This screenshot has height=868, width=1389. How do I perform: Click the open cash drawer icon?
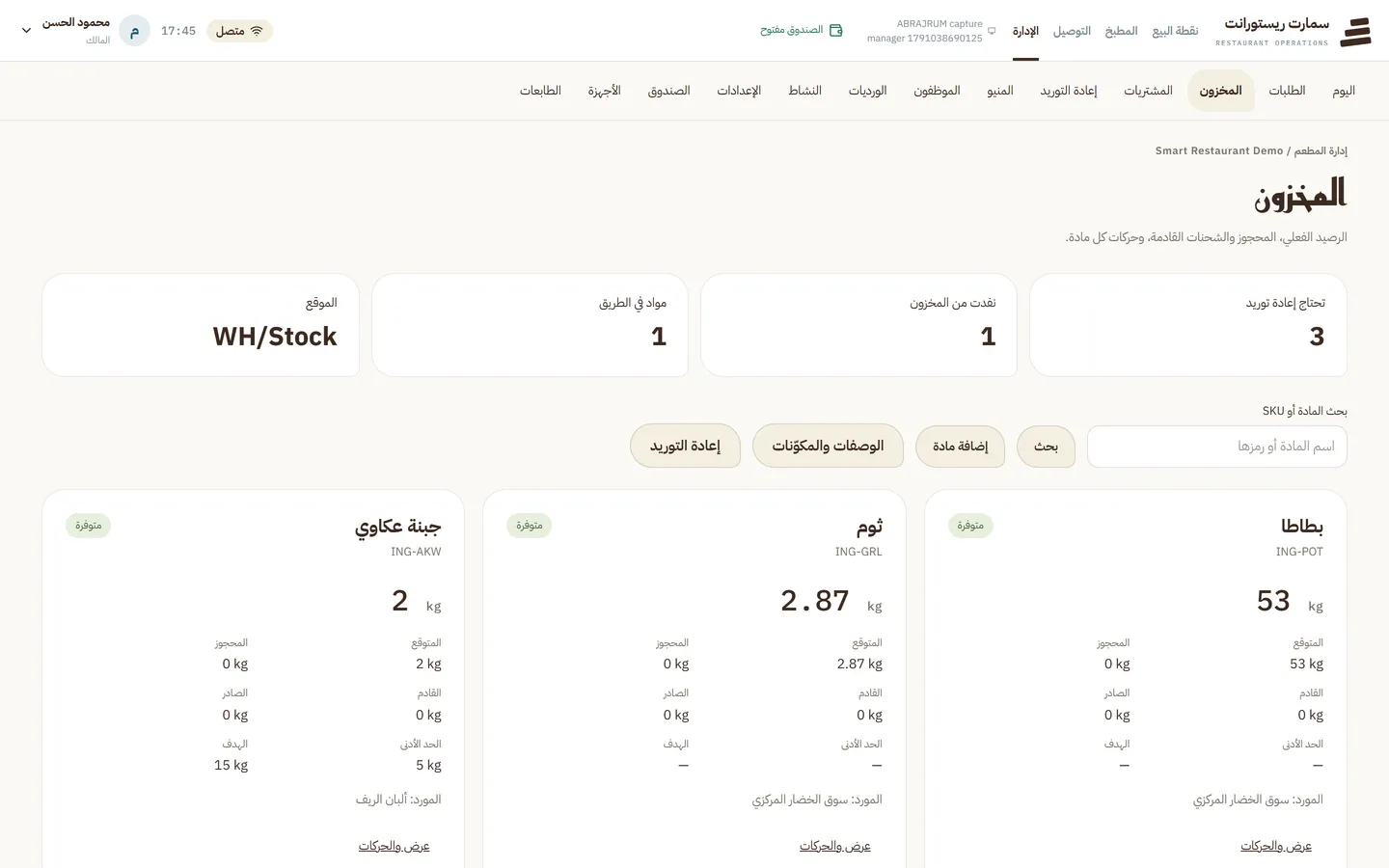pyautogui.click(x=836, y=31)
